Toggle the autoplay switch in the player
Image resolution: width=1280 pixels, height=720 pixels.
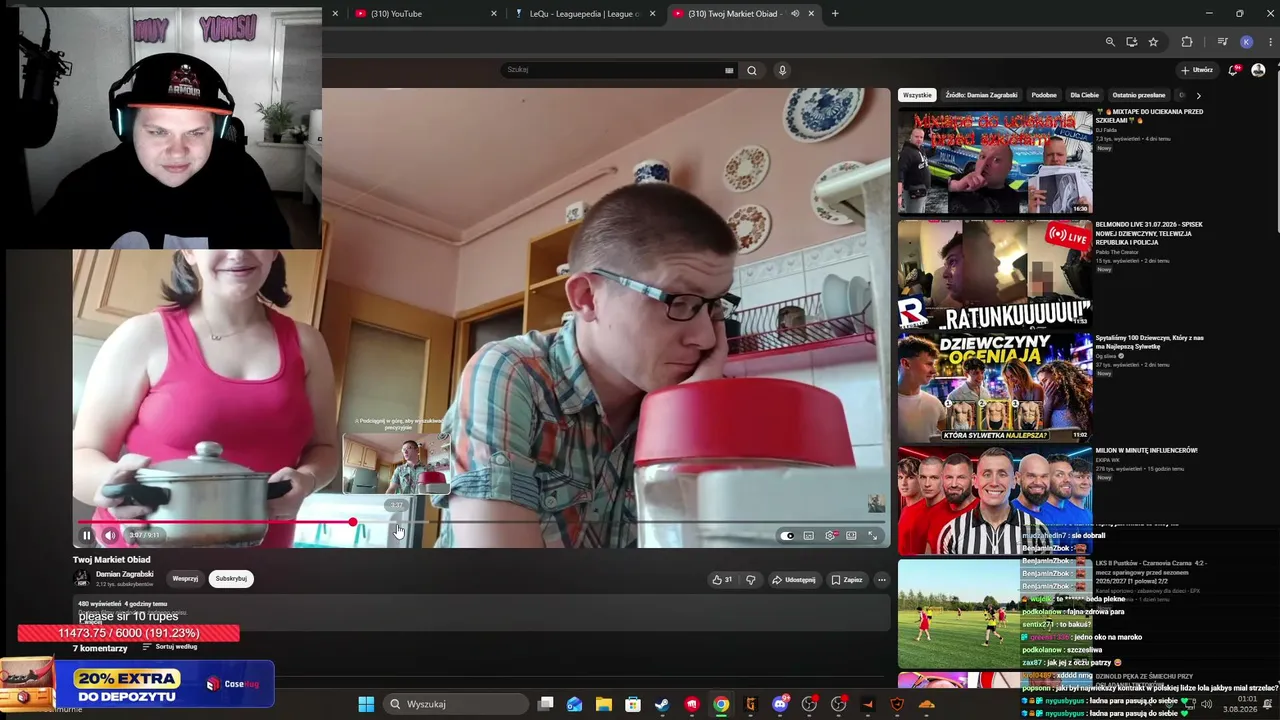point(787,535)
